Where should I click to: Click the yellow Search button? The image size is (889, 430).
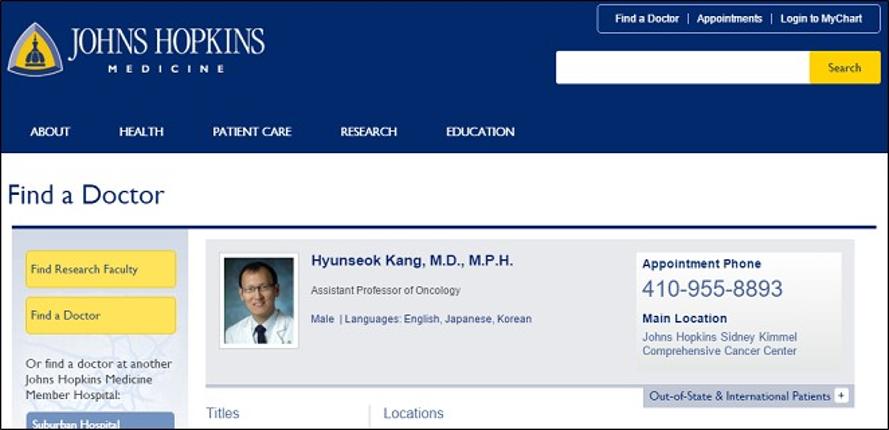click(x=844, y=68)
